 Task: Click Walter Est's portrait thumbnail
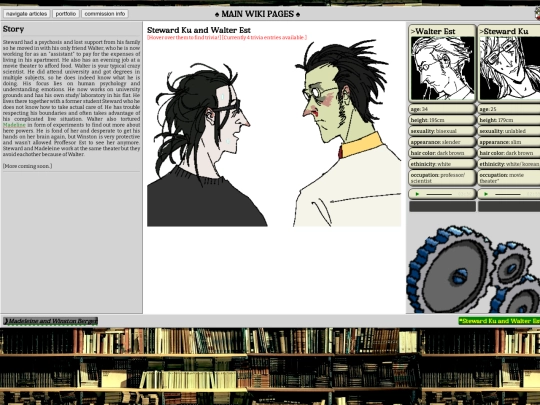click(442, 68)
